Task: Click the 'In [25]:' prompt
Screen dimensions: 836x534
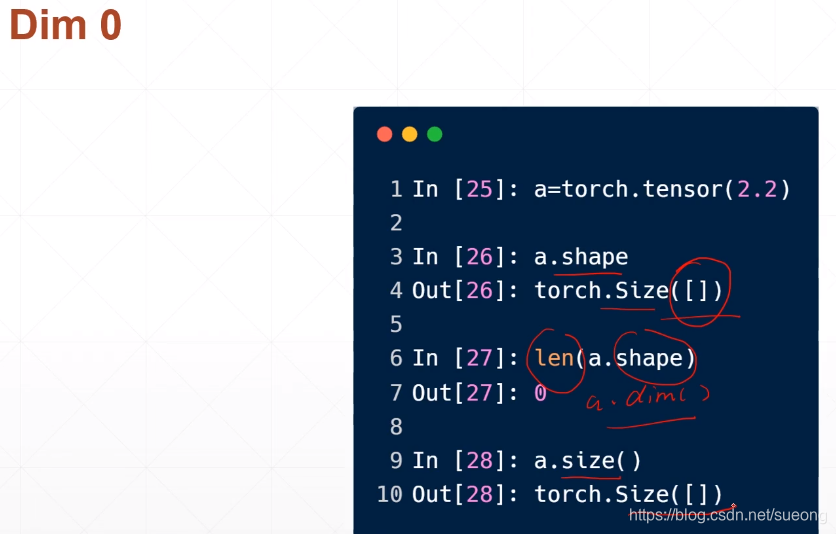Action: pos(465,189)
